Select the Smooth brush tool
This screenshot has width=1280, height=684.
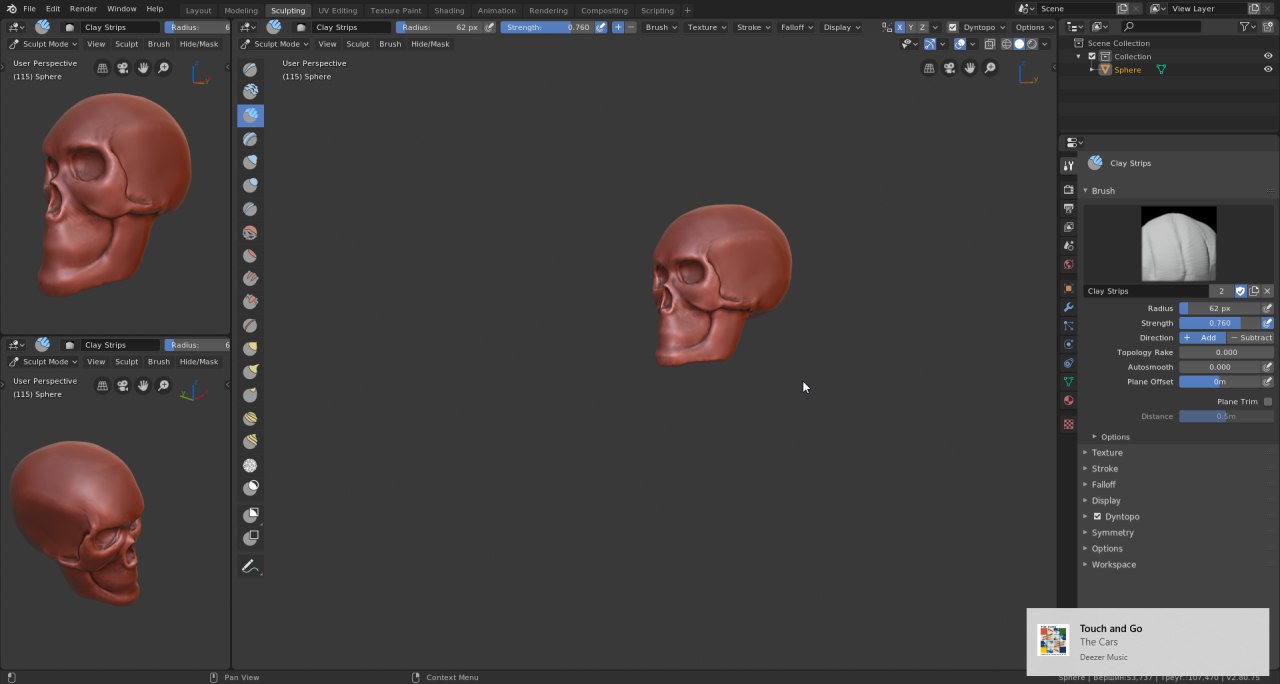[250, 233]
